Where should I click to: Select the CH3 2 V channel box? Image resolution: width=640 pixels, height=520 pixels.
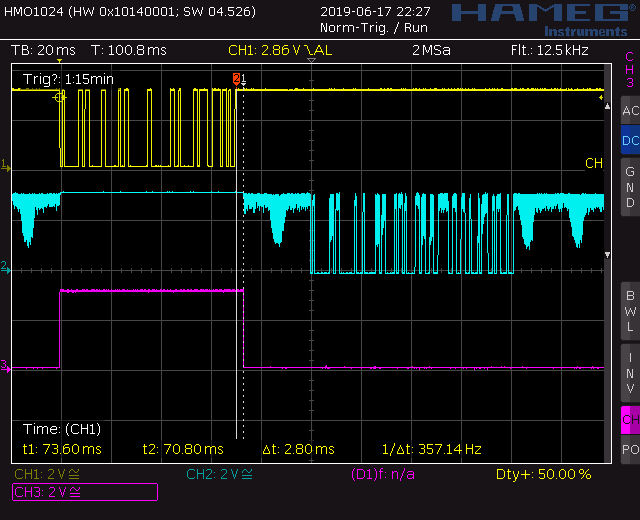tap(85, 491)
